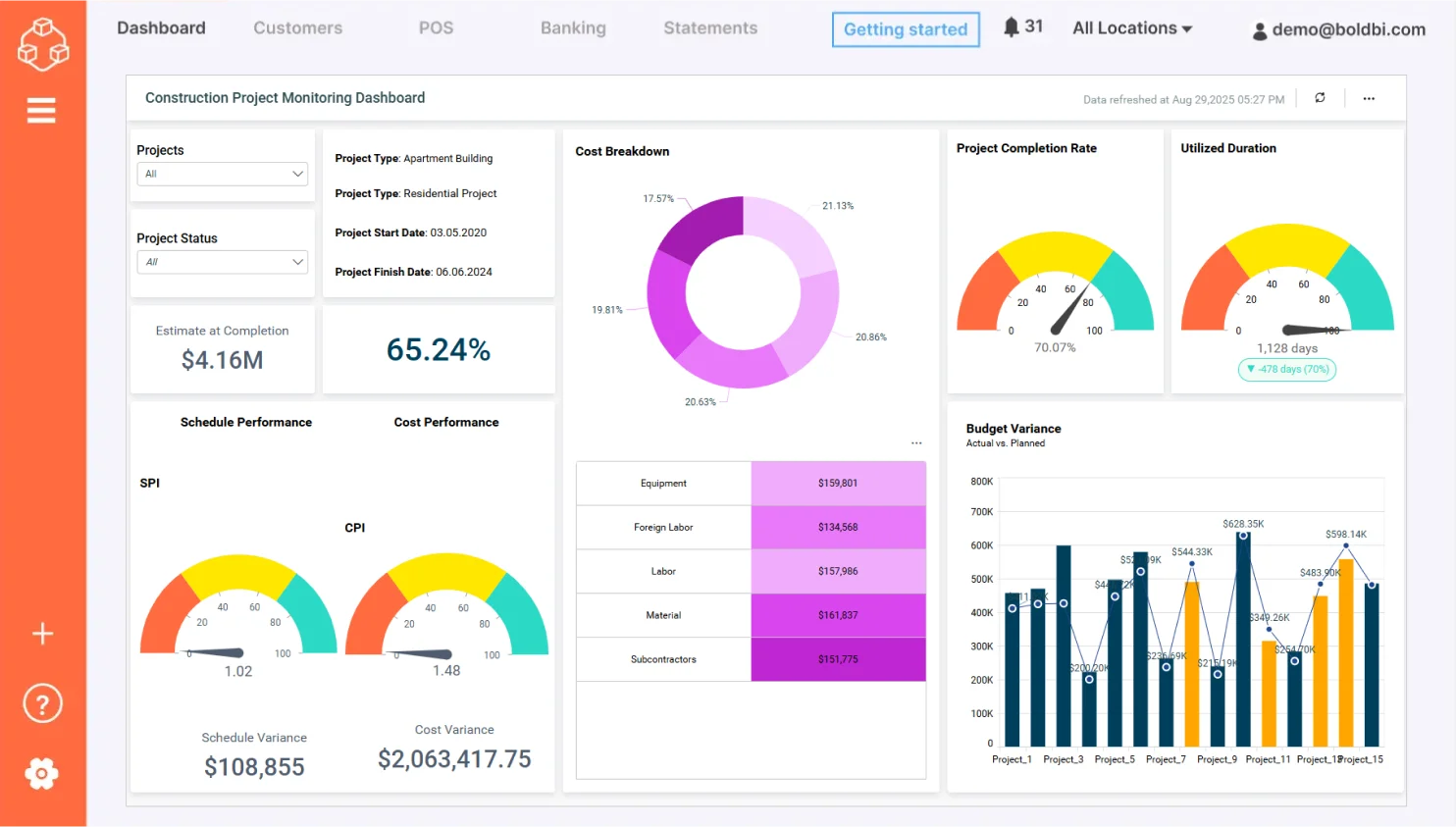Open the hamburger menu in sidebar

pos(41,110)
